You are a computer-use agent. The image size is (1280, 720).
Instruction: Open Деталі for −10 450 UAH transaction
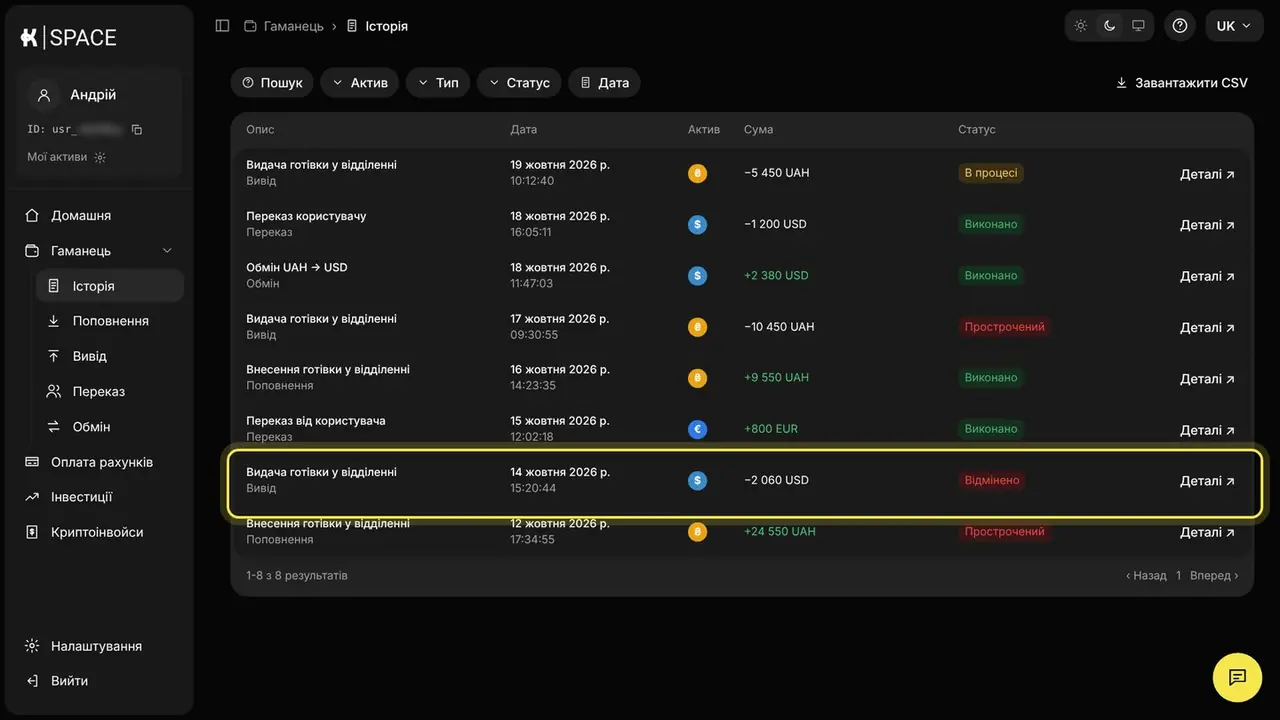pos(1207,328)
